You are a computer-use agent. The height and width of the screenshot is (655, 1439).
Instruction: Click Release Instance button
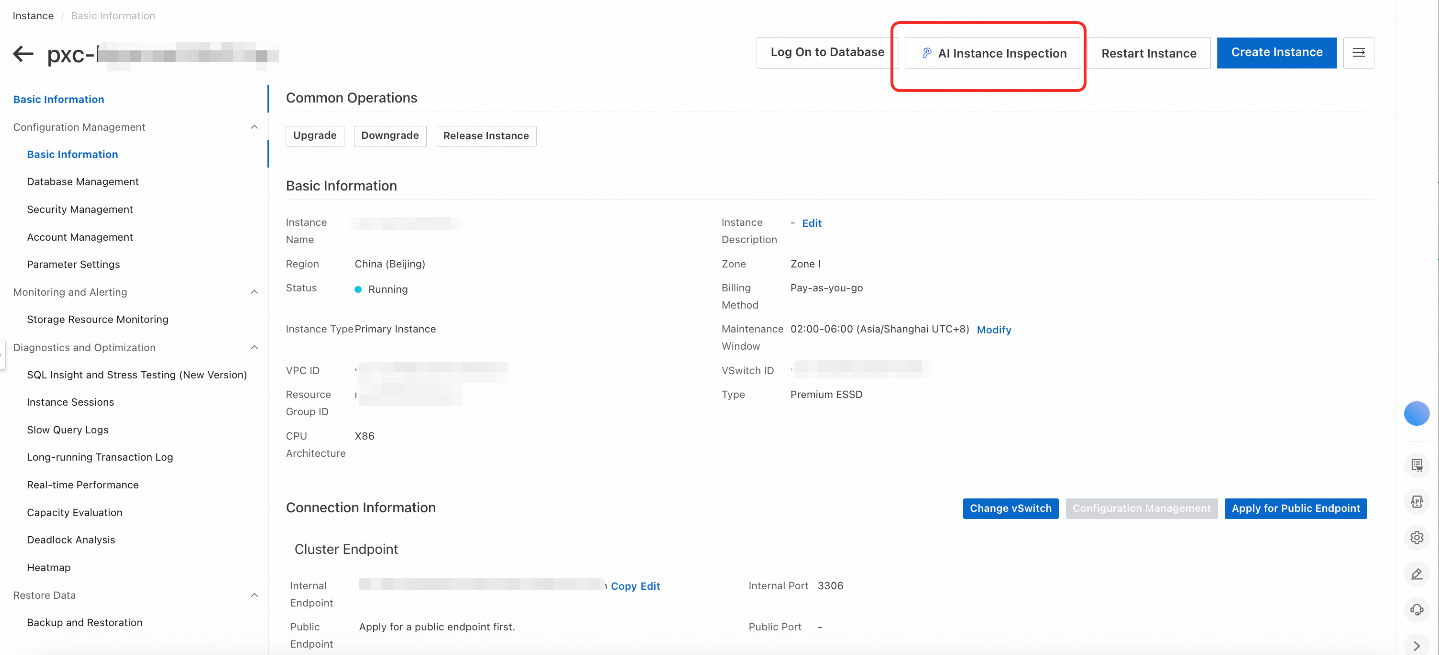486,136
